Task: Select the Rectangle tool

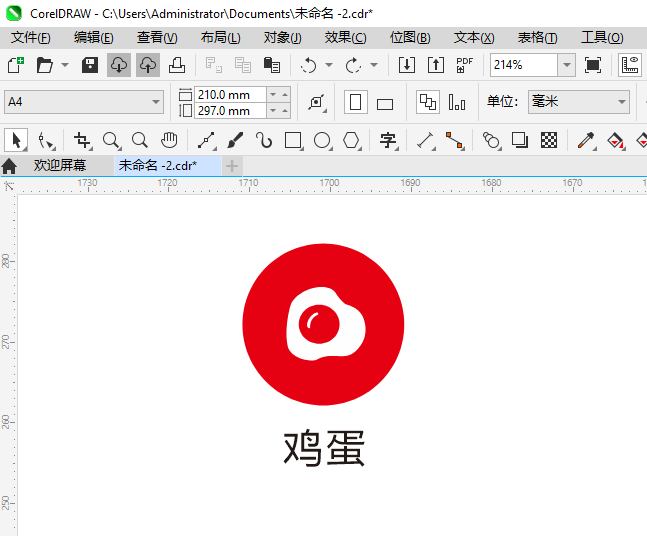Action: click(x=293, y=141)
